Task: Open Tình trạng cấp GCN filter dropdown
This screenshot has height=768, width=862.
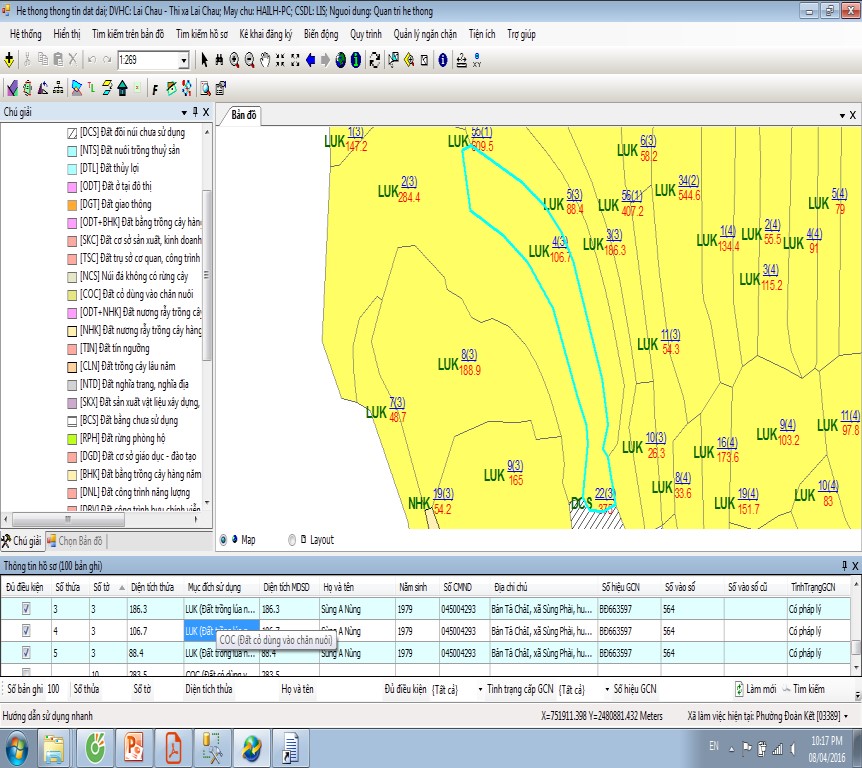Action: [x=606, y=690]
